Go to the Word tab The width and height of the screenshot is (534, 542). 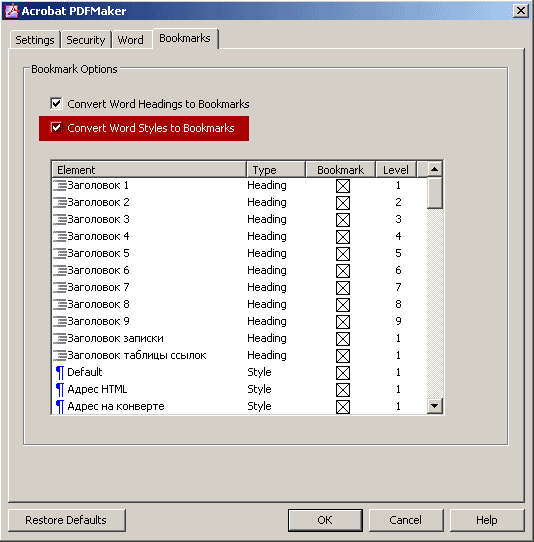click(131, 40)
